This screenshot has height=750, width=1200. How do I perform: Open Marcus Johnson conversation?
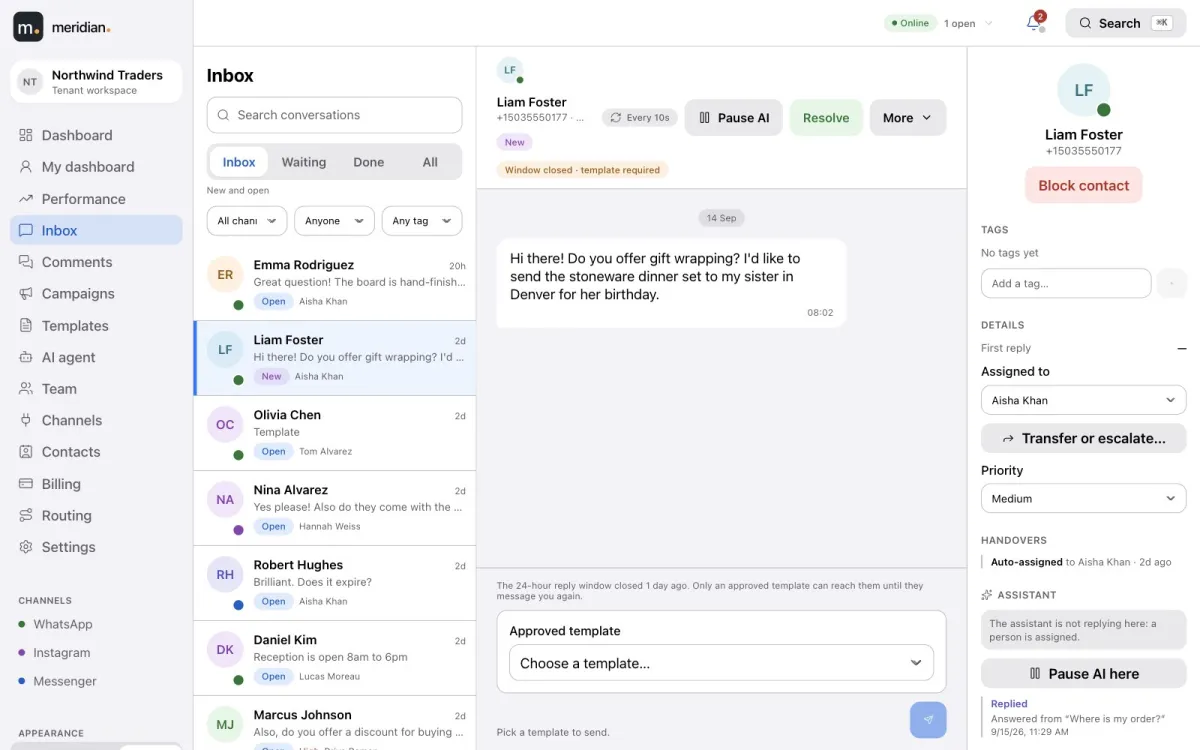[335, 723]
